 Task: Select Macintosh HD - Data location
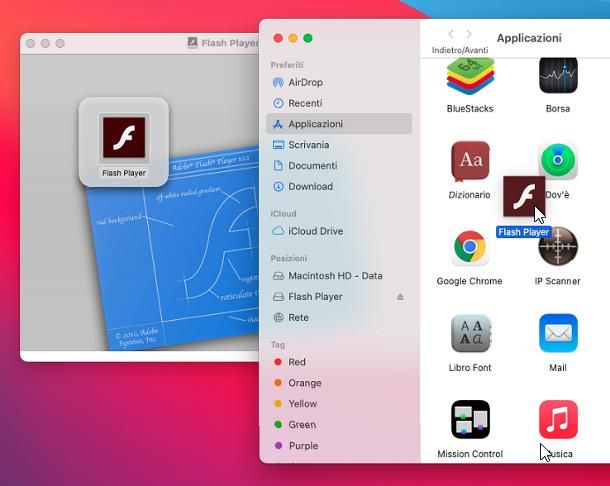[334, 276]
